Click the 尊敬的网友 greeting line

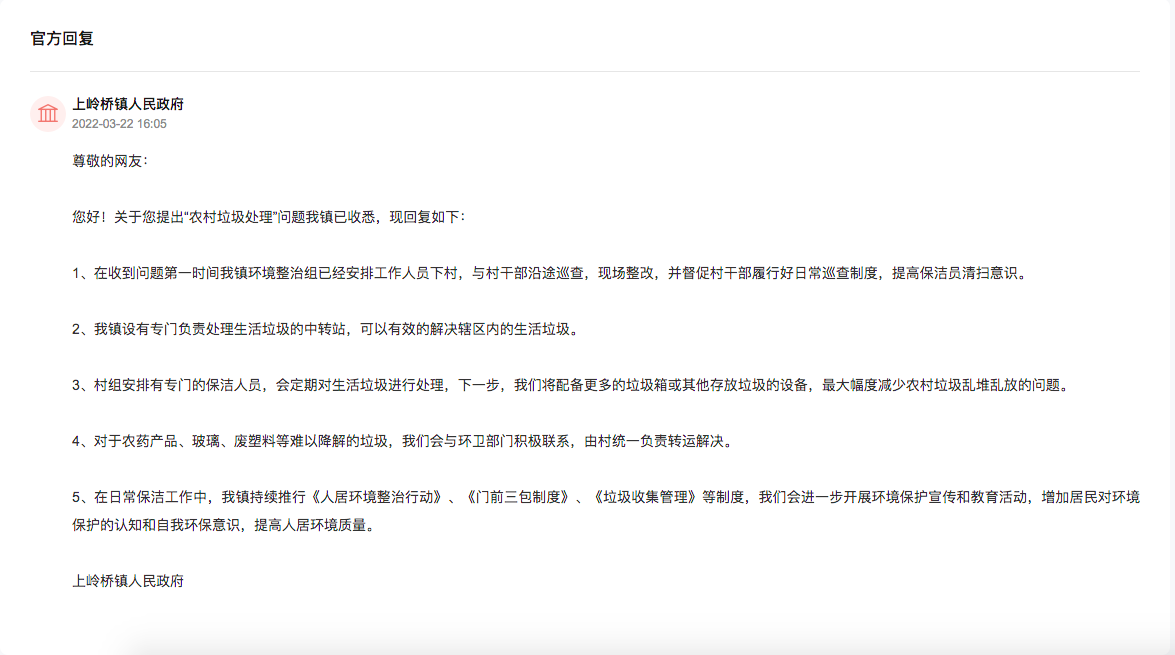pyautogui.click(x=110, y=160)
